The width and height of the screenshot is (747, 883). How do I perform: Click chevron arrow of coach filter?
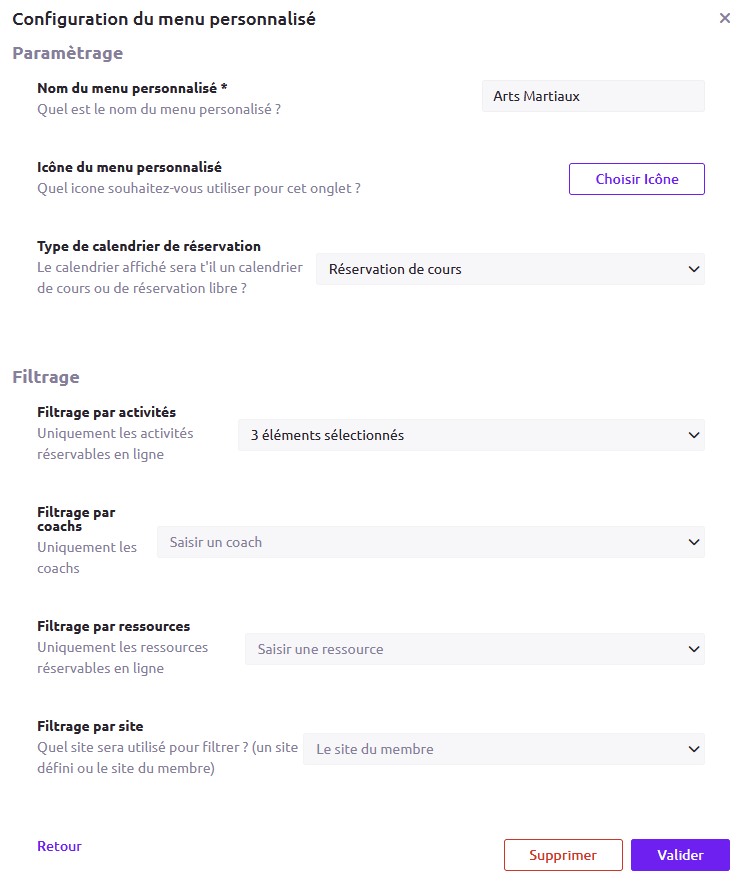693,542
